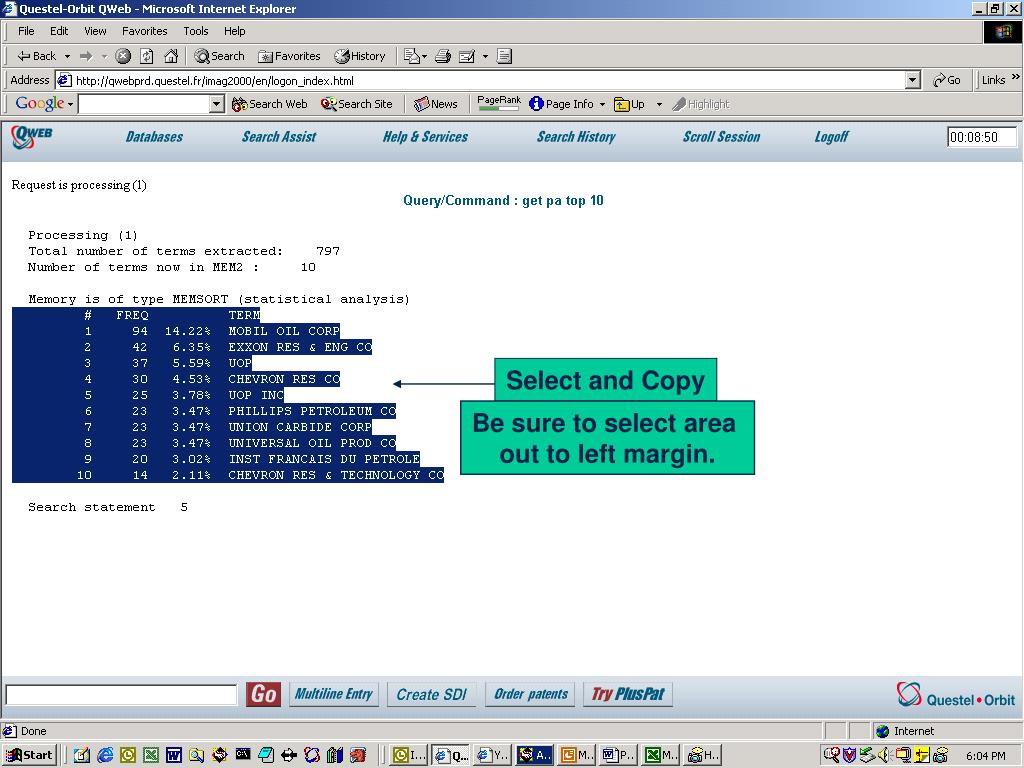
Task: Open the Page Info dropdown arrow
Action: tap(602, 104)
